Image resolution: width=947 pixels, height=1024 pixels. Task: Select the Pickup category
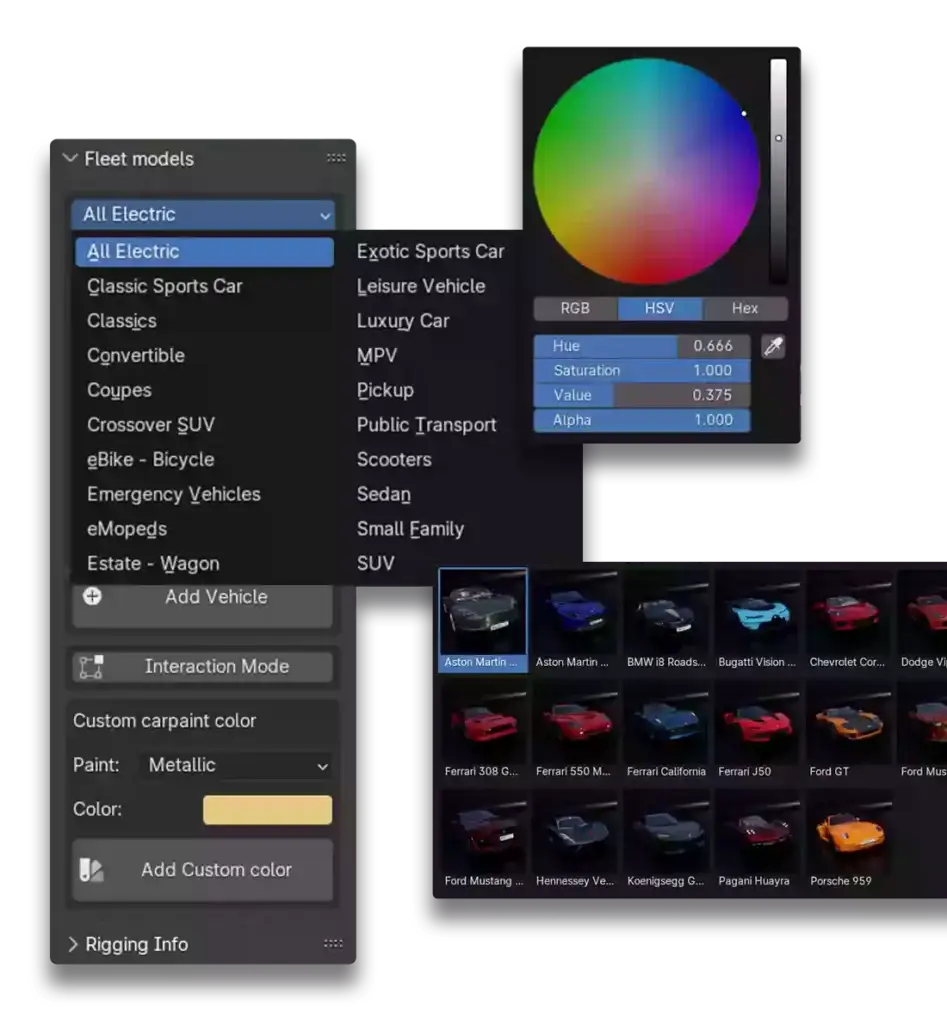click(385, 390)
